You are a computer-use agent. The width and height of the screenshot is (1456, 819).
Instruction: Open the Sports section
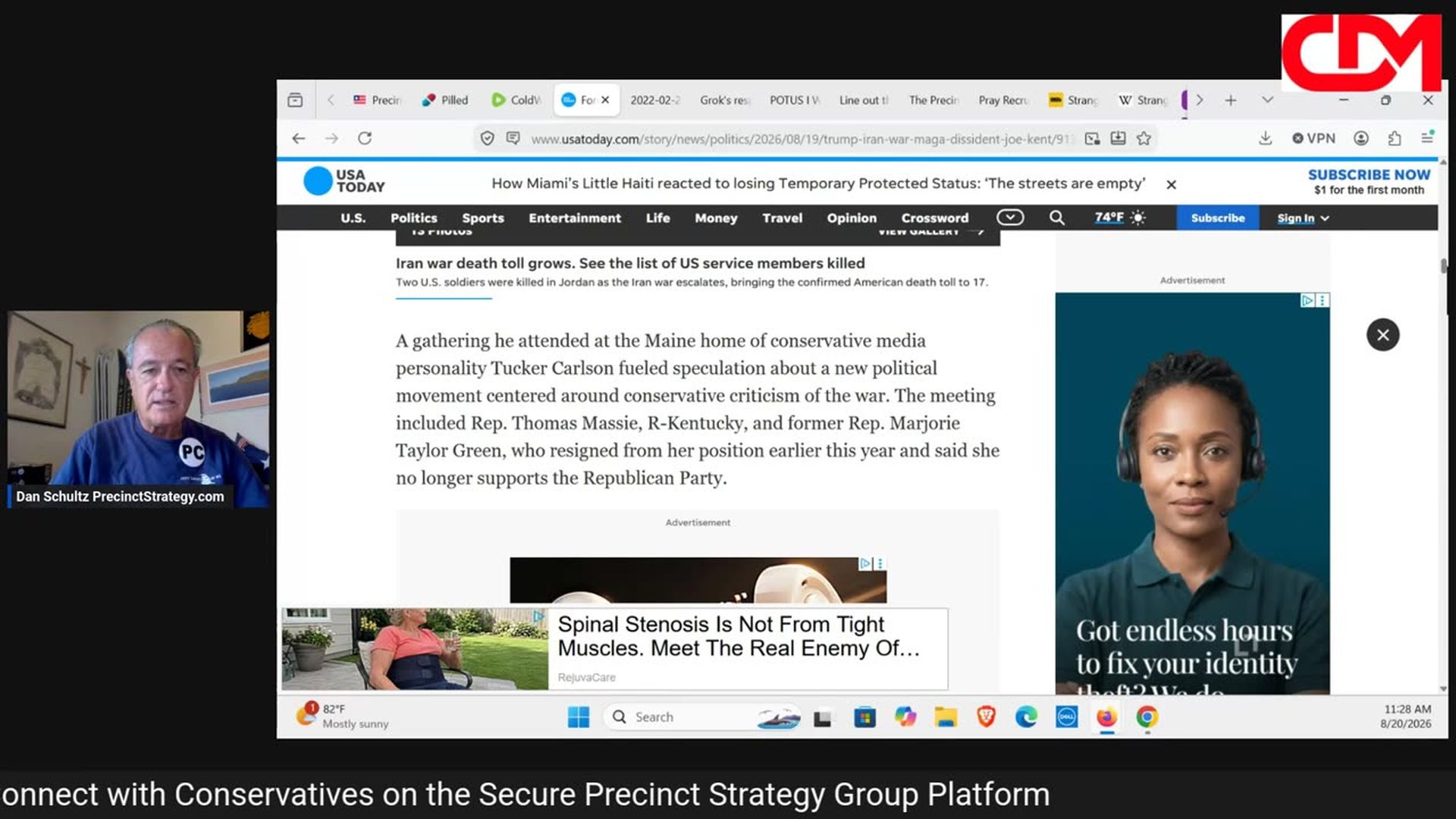(483, 218)
